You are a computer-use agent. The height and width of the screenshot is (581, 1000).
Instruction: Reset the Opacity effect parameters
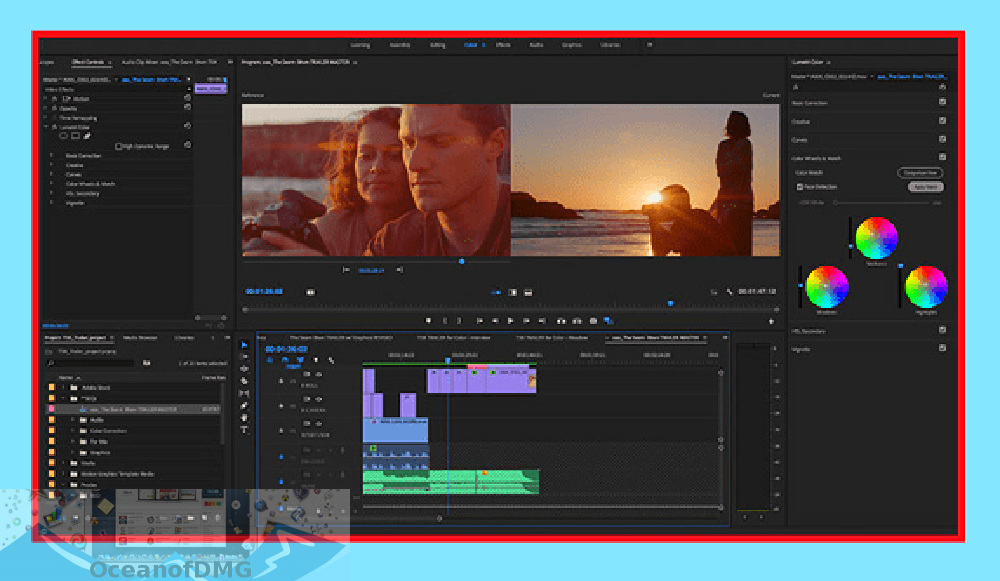[x=187, y=108]
